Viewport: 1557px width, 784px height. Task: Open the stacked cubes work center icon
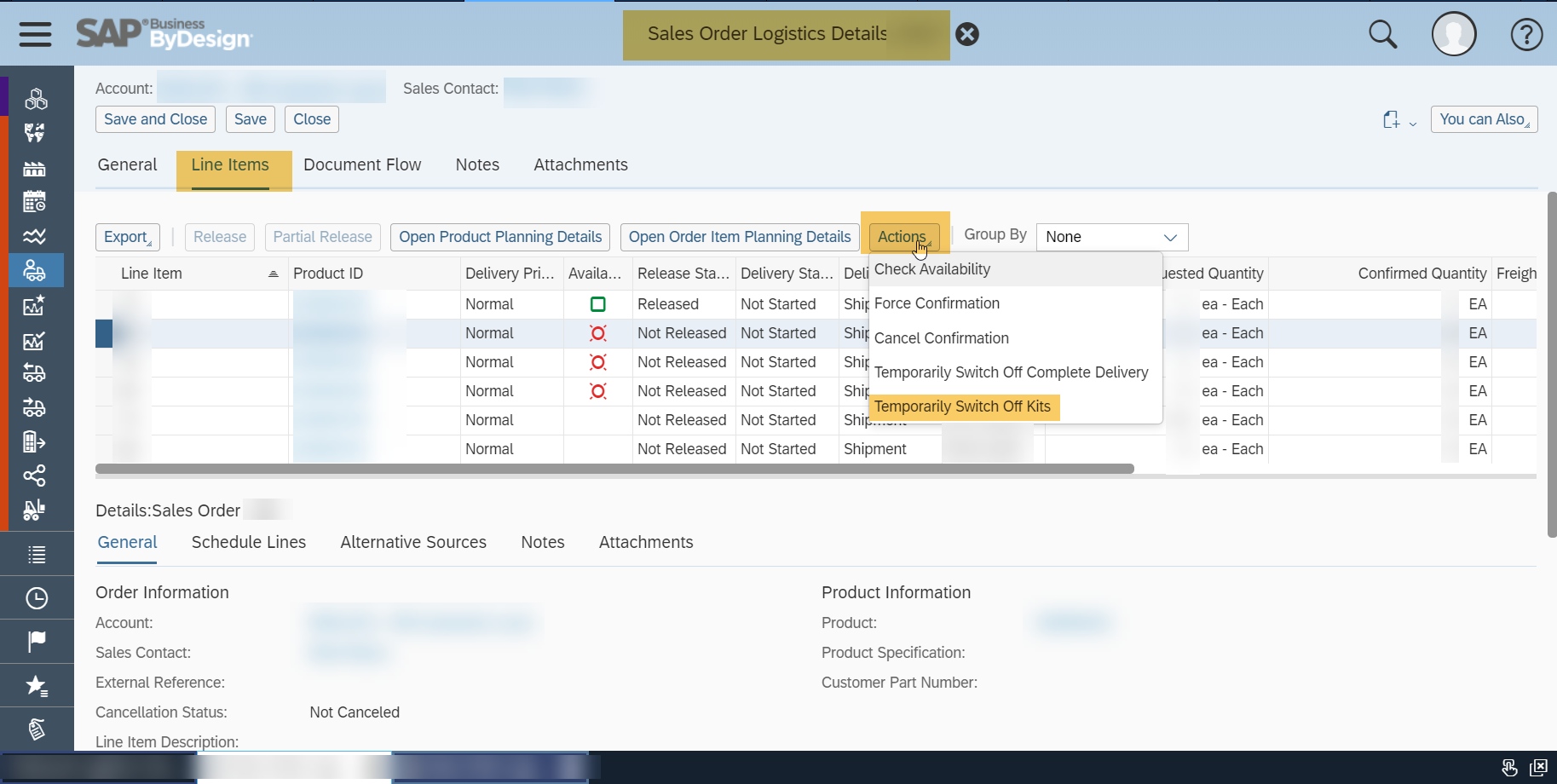pos(36,99)
